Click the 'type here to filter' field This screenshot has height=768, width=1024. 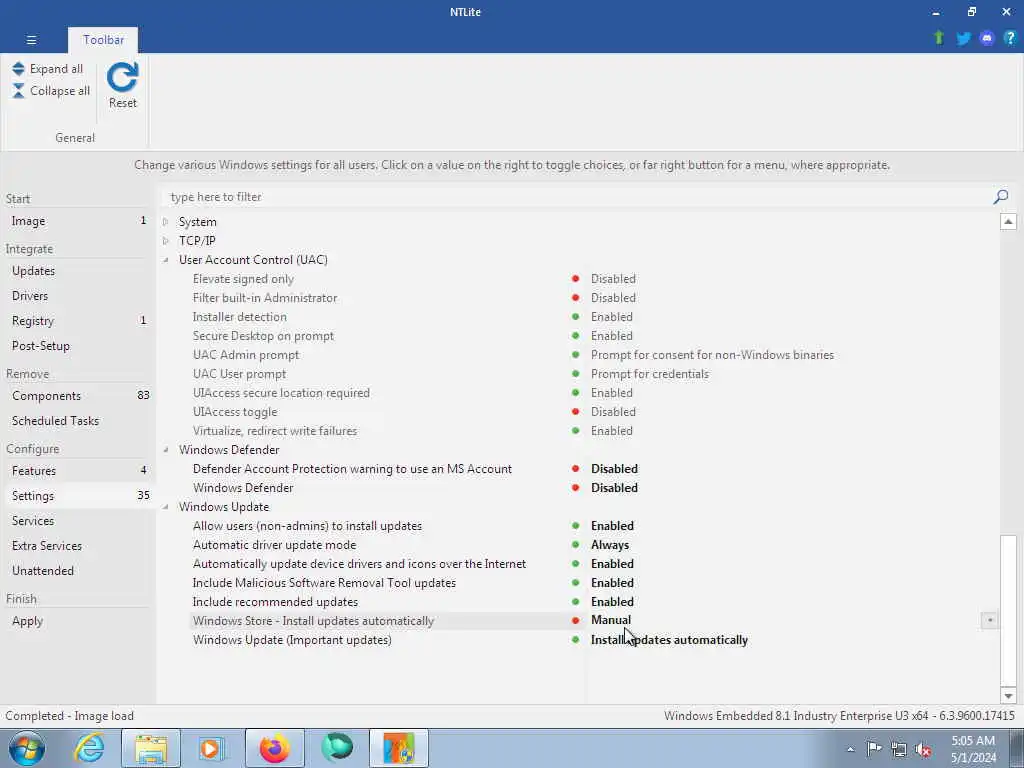[x=578, y=197]
